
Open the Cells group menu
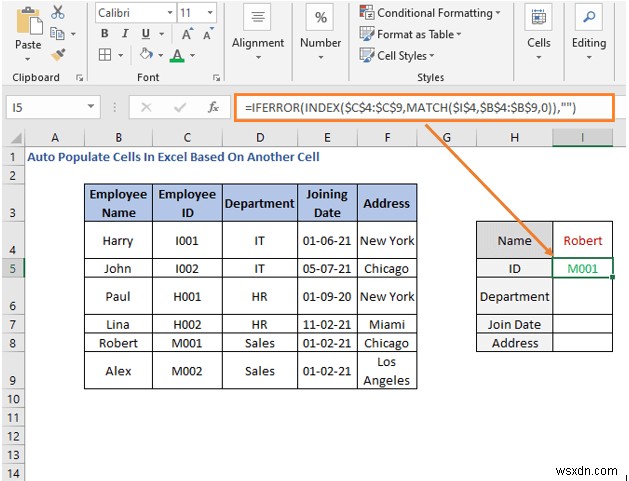click(x=538, y=33)
